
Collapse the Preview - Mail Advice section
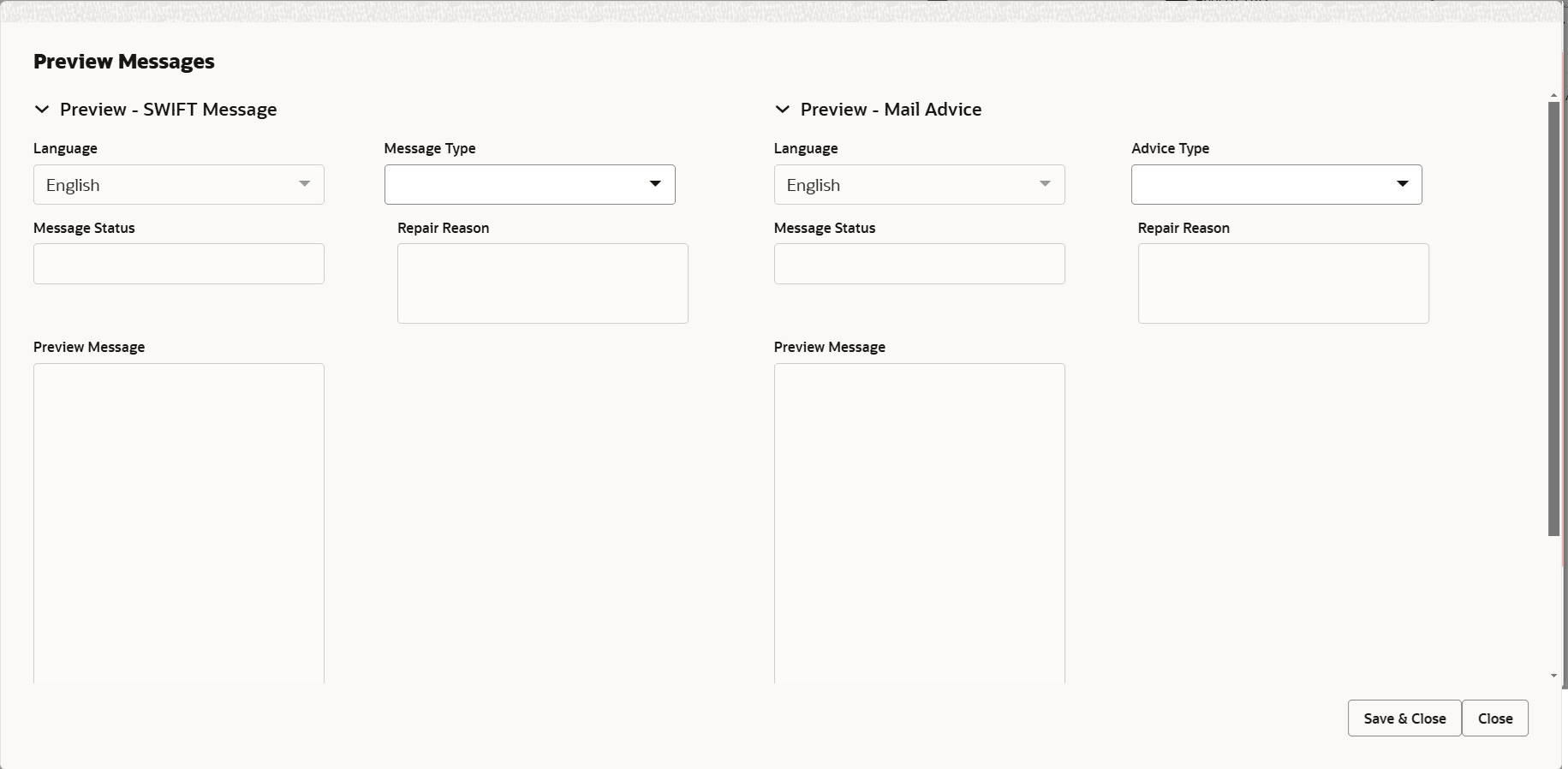(782, 110)
